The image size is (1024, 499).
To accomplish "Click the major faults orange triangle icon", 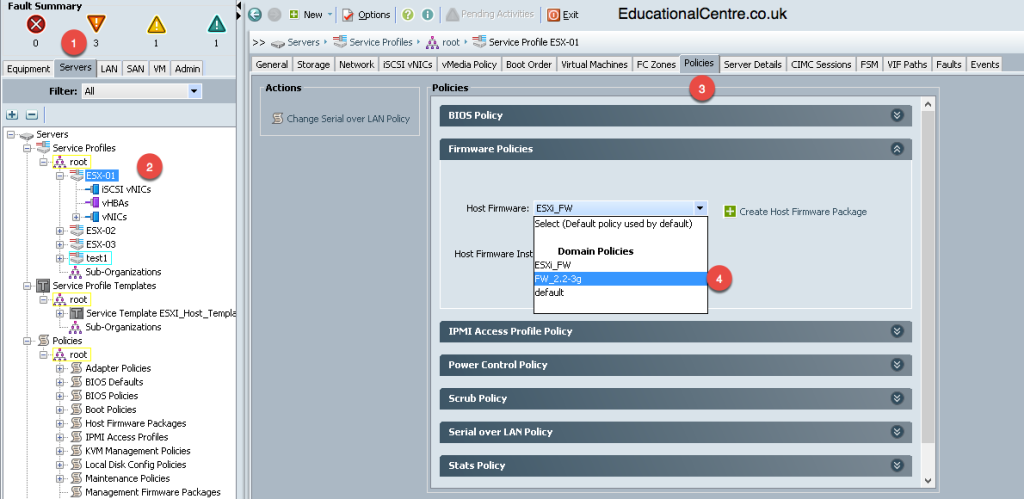I will pos(96,24).
